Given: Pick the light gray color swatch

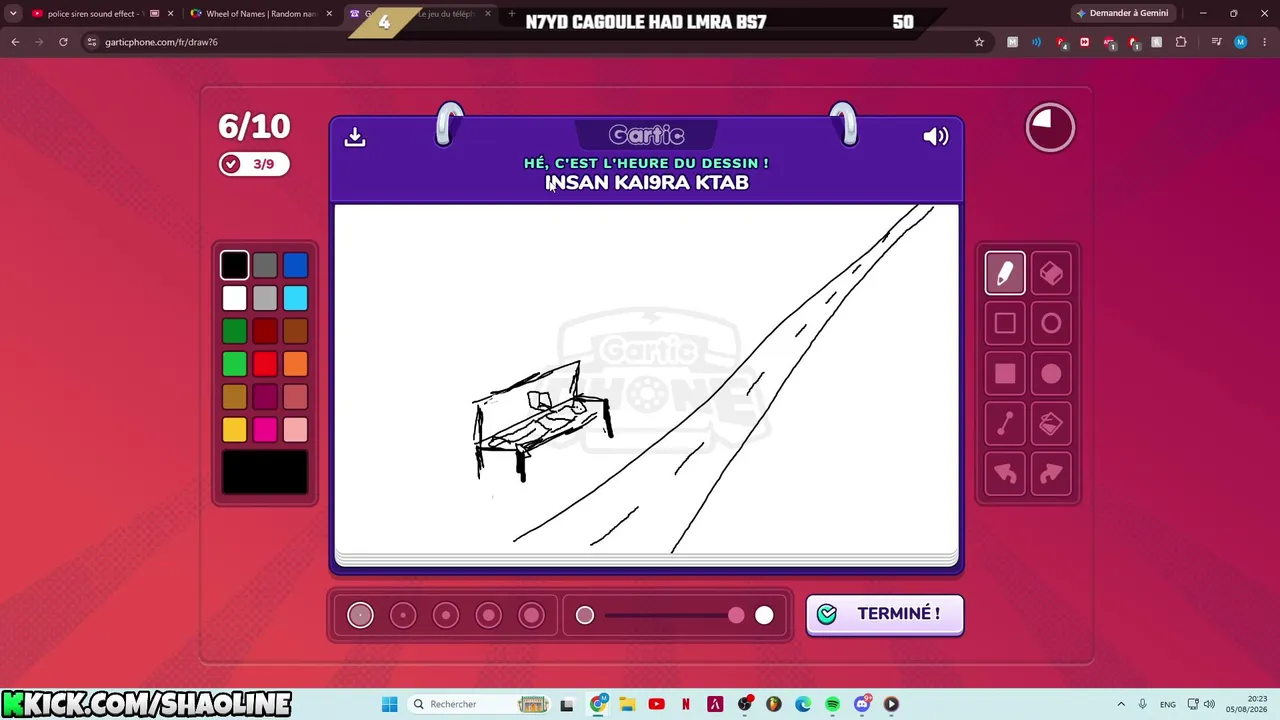Looking at the screenshot, I should coord(265,298).
